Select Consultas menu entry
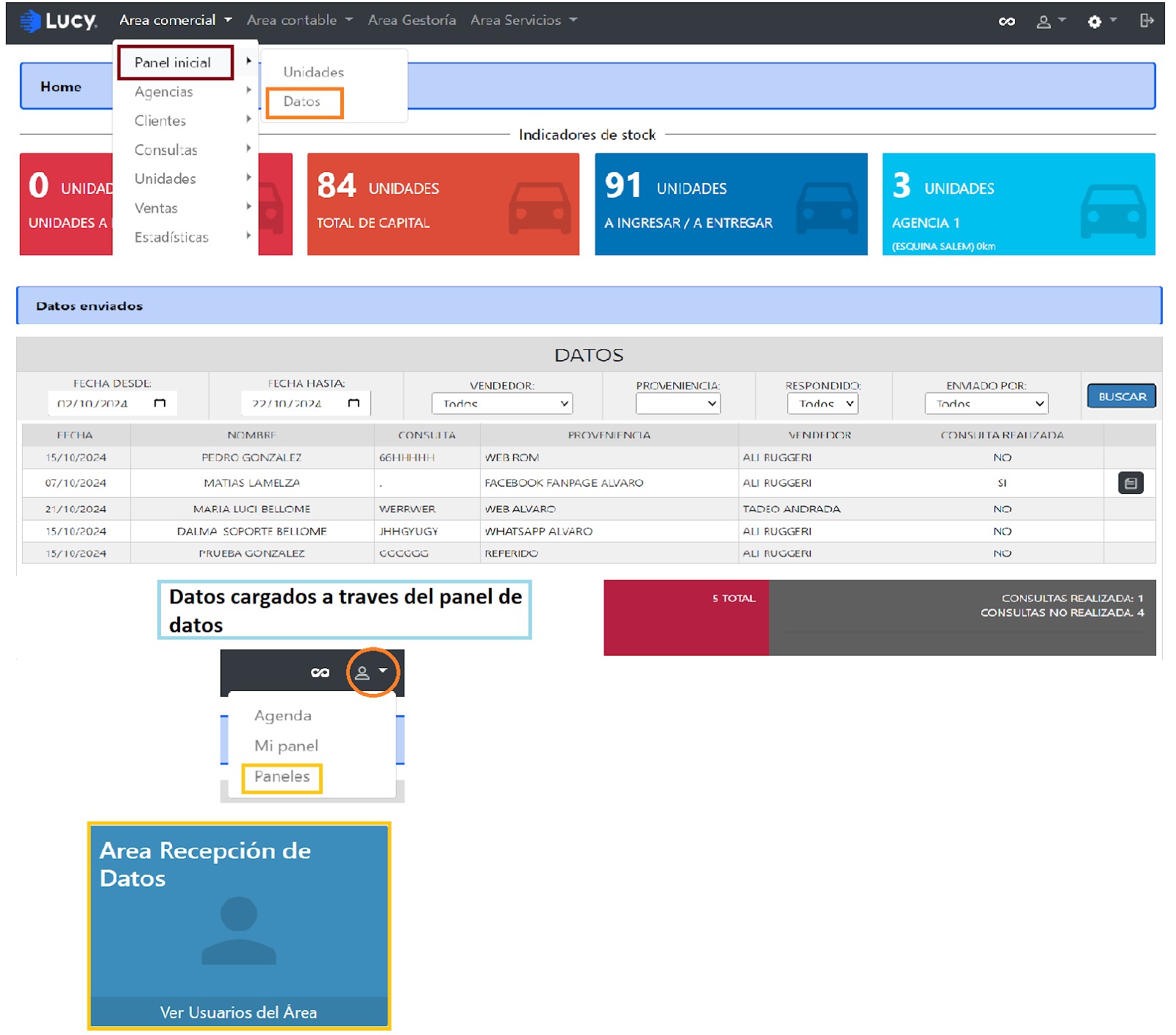Image resolution: width=1176 pixels, height=1035 pixels. 166,150
